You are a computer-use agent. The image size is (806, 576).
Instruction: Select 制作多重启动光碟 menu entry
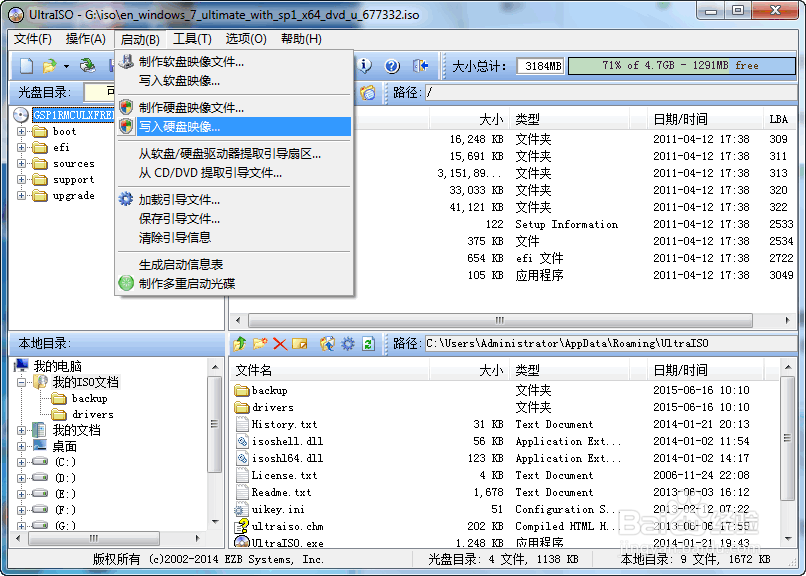pyautogui.click(x=234, y=283)
